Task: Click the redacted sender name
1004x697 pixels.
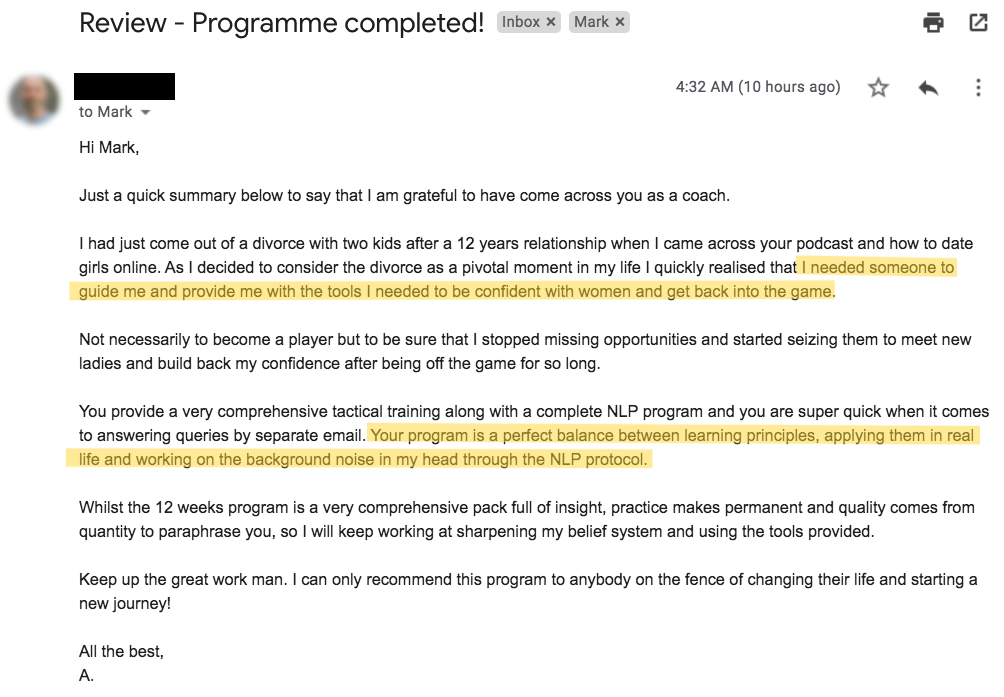Action: click(x=125, y=86)
